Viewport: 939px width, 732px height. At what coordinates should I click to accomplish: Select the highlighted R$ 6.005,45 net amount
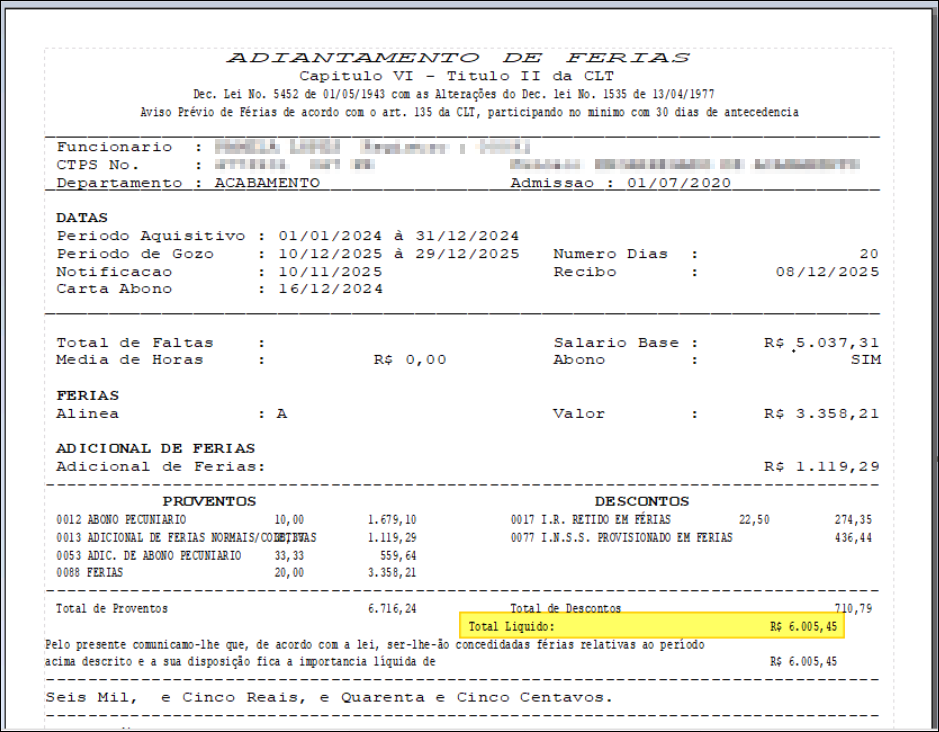point(803,627)
